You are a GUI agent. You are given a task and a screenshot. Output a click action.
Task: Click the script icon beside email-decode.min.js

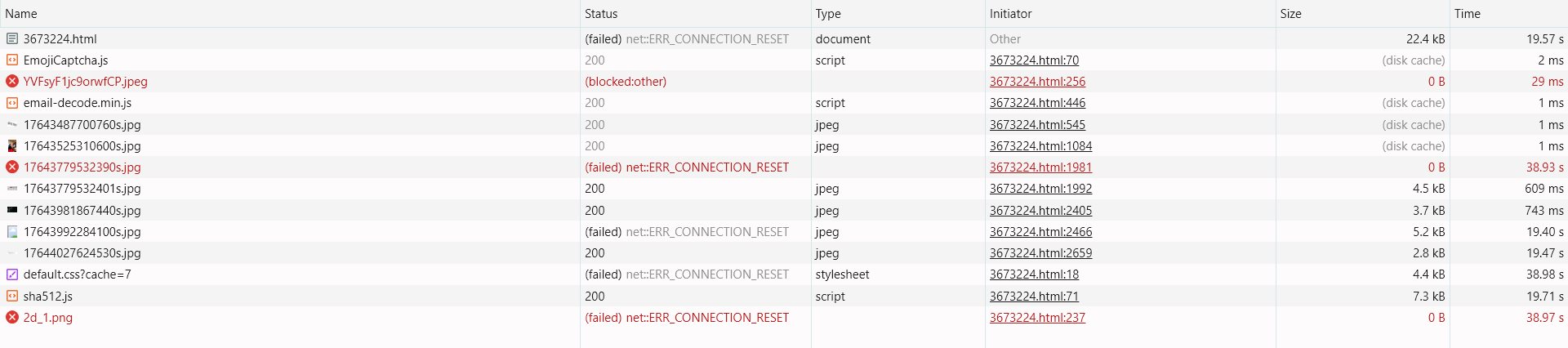click(x=11, y=103)
